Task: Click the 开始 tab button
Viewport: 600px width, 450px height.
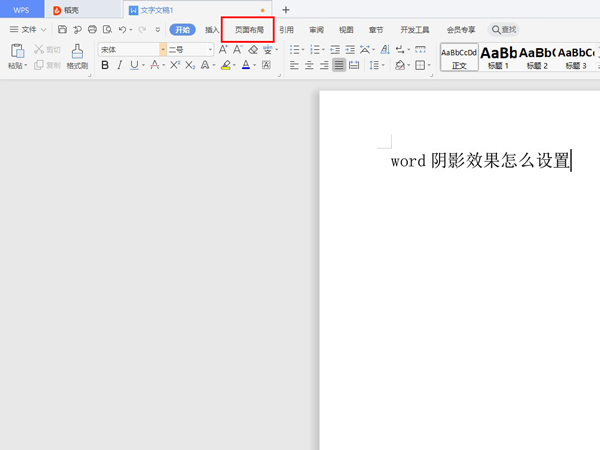Action: point(182,30)
